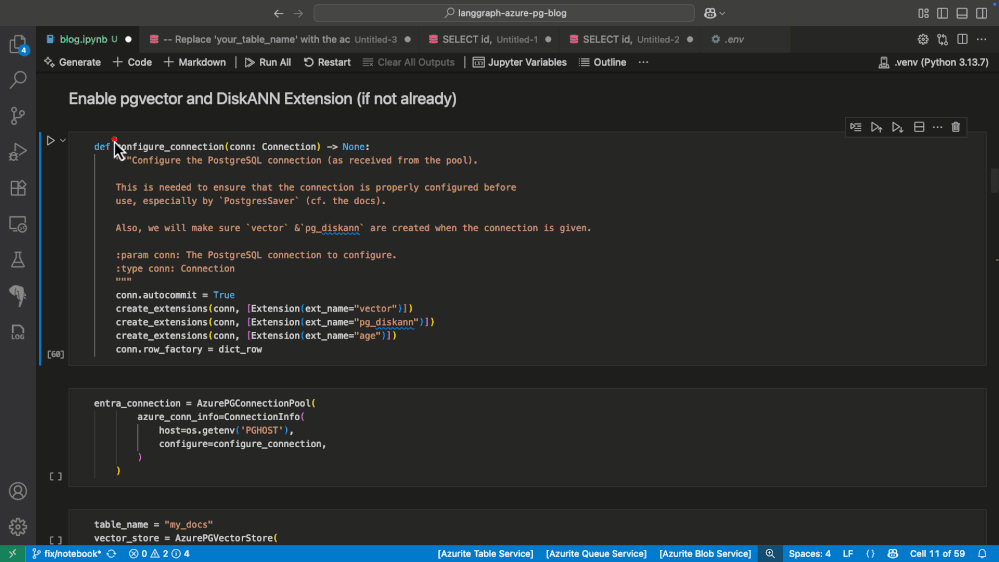Open the Copilot dropdown in title bar
The height and width of the screenshot is (562, 999).
tap(722, 13)
